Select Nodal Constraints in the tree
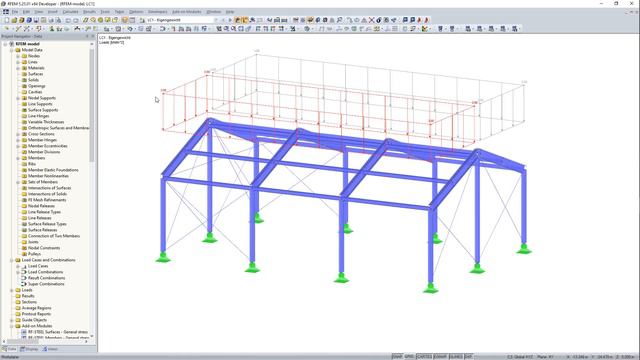 tap(44, 248)
